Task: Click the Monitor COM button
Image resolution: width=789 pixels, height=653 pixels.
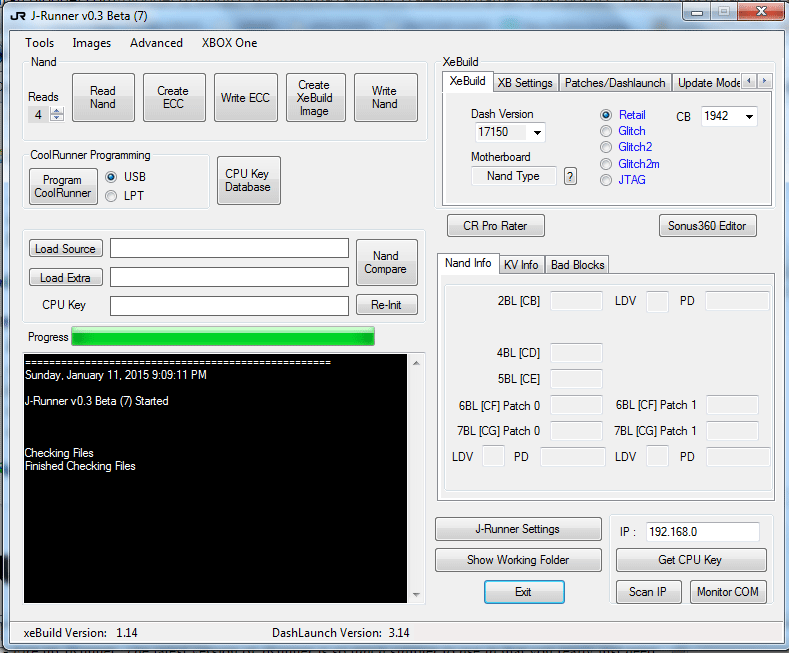Action: [x=728, y=592]
